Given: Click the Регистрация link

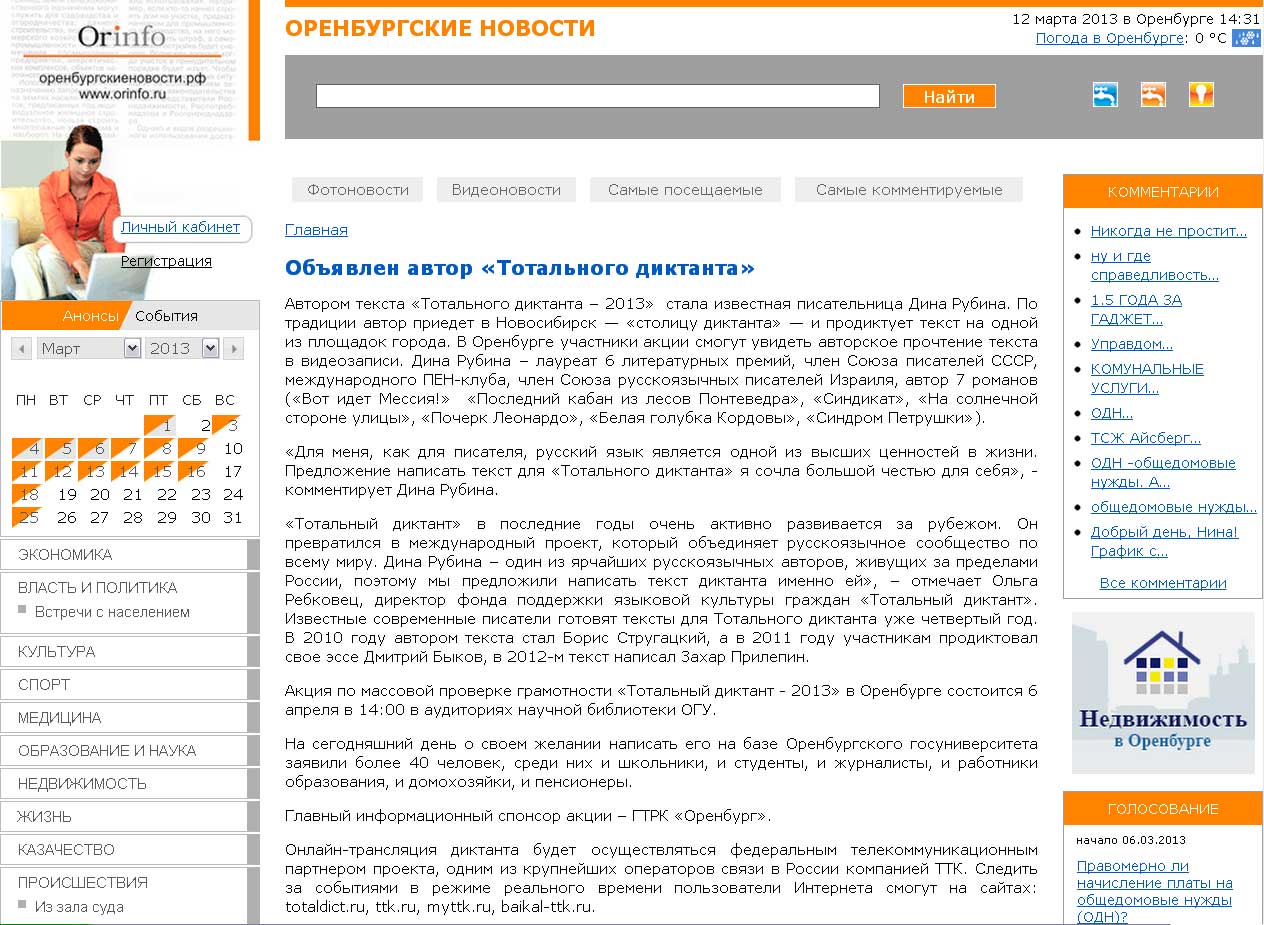Looking at the screenshot, I should tap(166, 261).
